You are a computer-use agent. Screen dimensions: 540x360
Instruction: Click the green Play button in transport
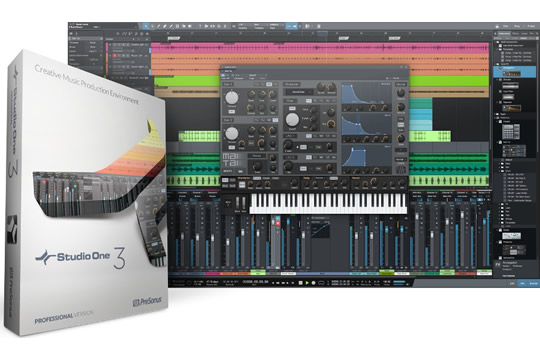click(307, 283)
